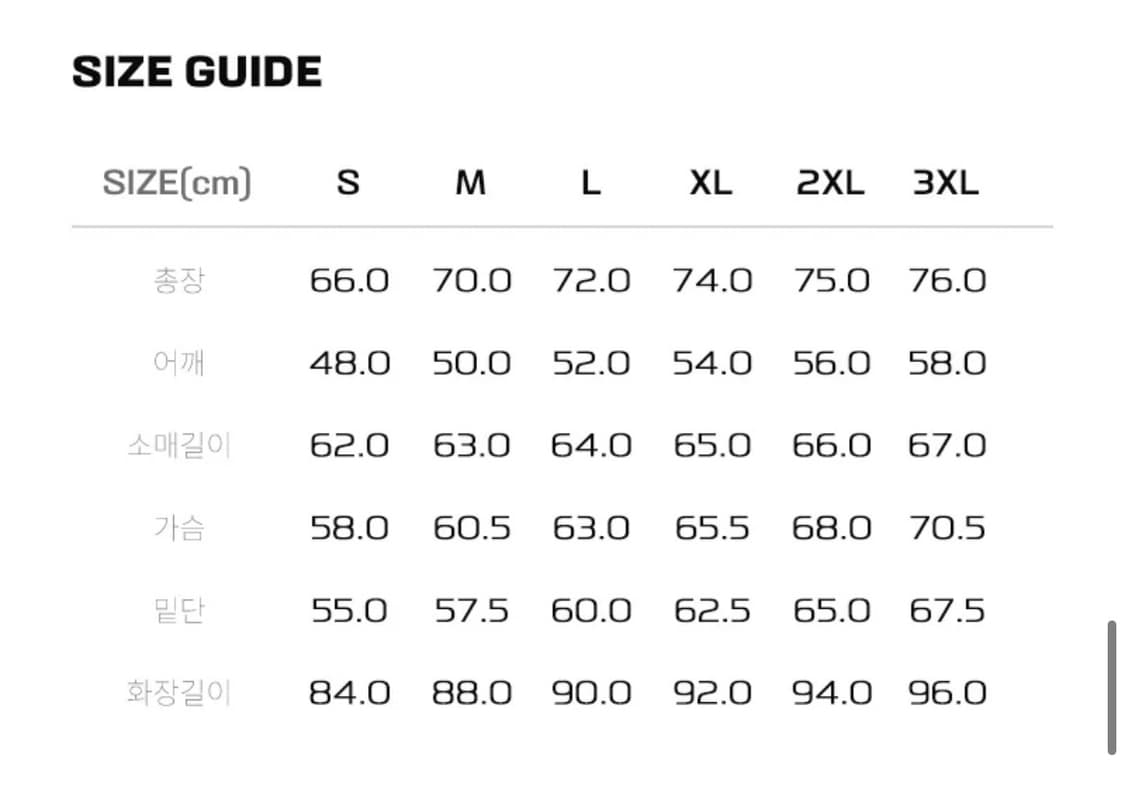Click the 가슴 row label
1125x788 pixels.
tap(179, 527)
